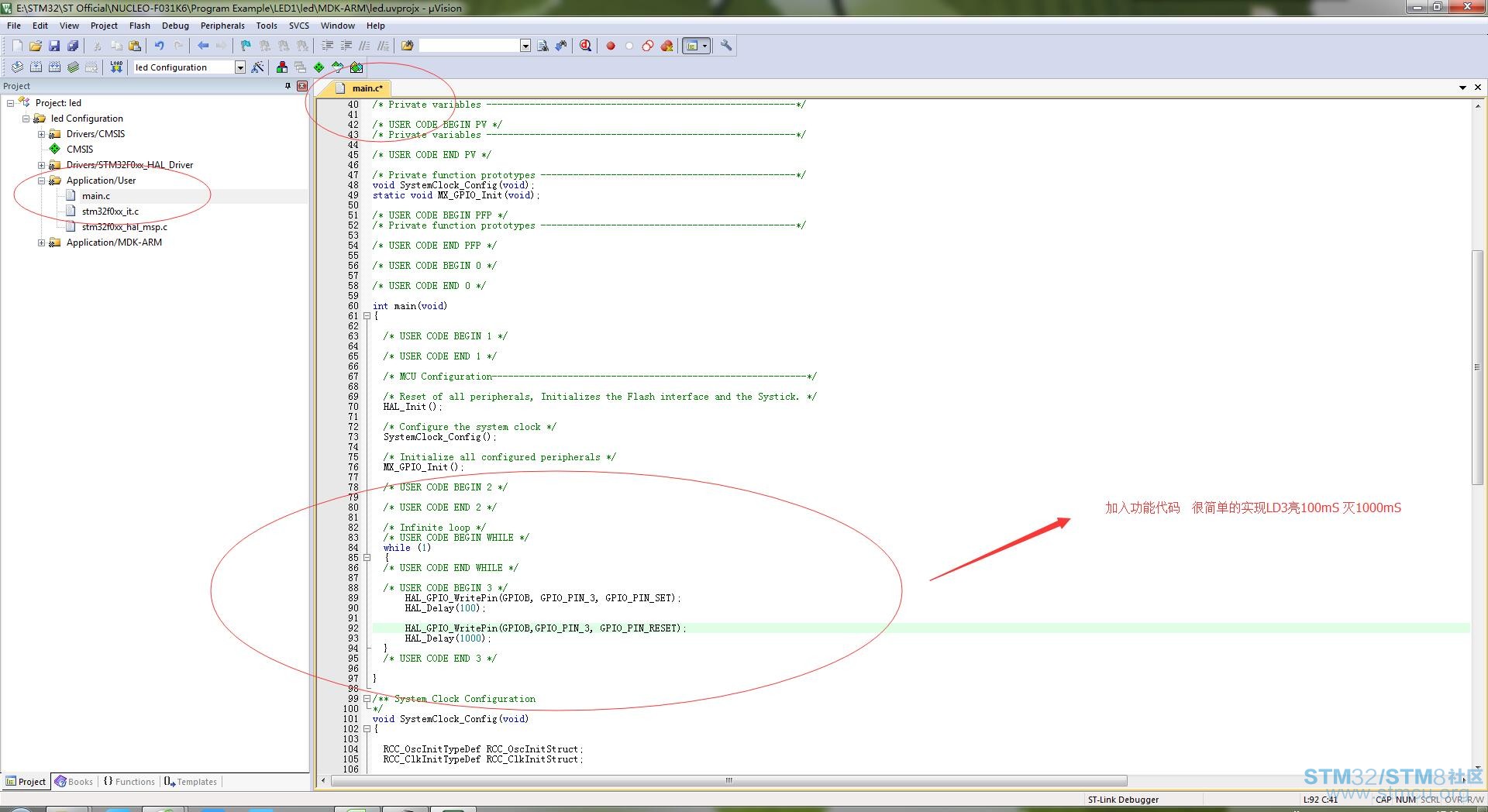The image size is (1488, 812).
Task: Click the File Extensions, Books and Environment icon
Action: tap(282, 67)
